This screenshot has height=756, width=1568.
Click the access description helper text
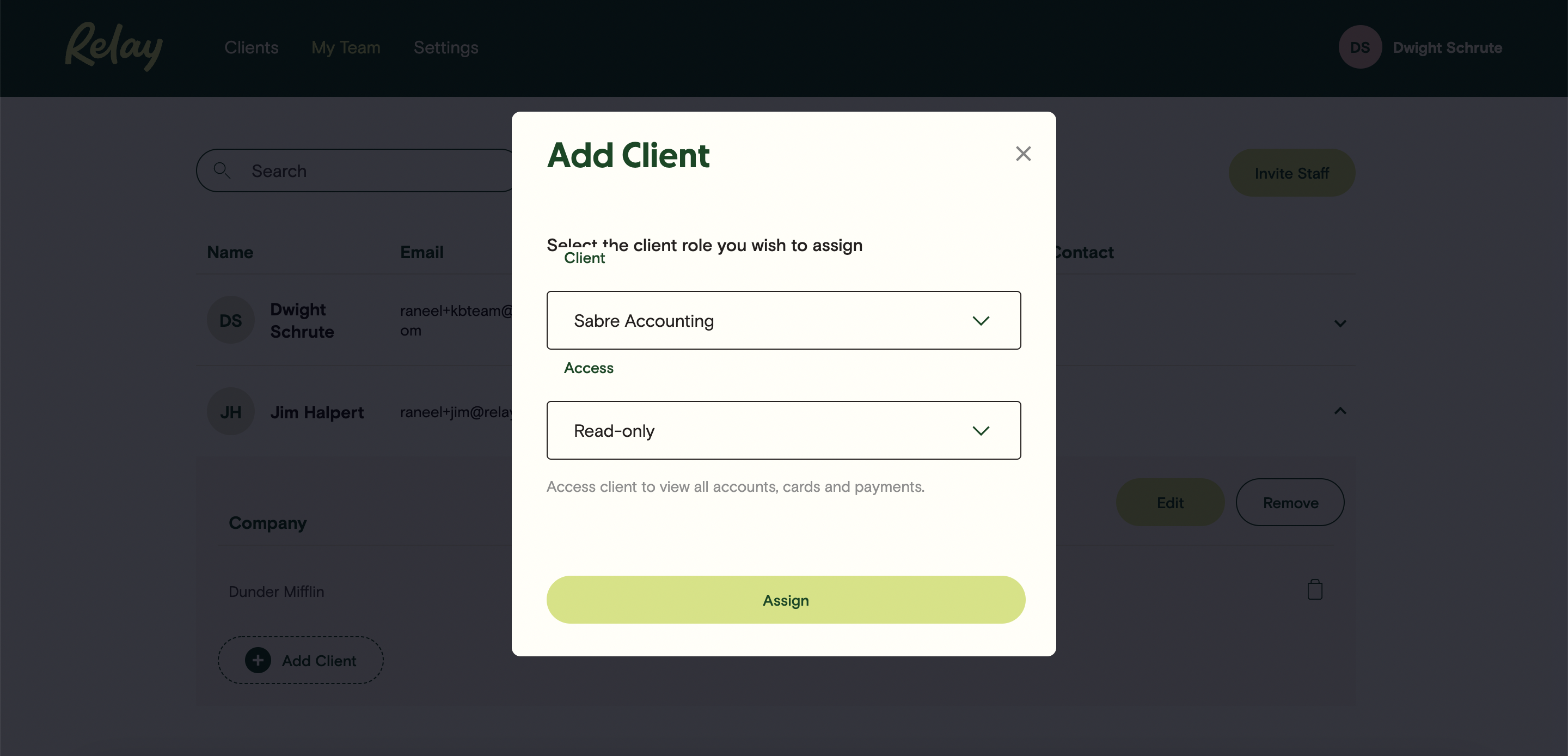click(x=736, y=487)
